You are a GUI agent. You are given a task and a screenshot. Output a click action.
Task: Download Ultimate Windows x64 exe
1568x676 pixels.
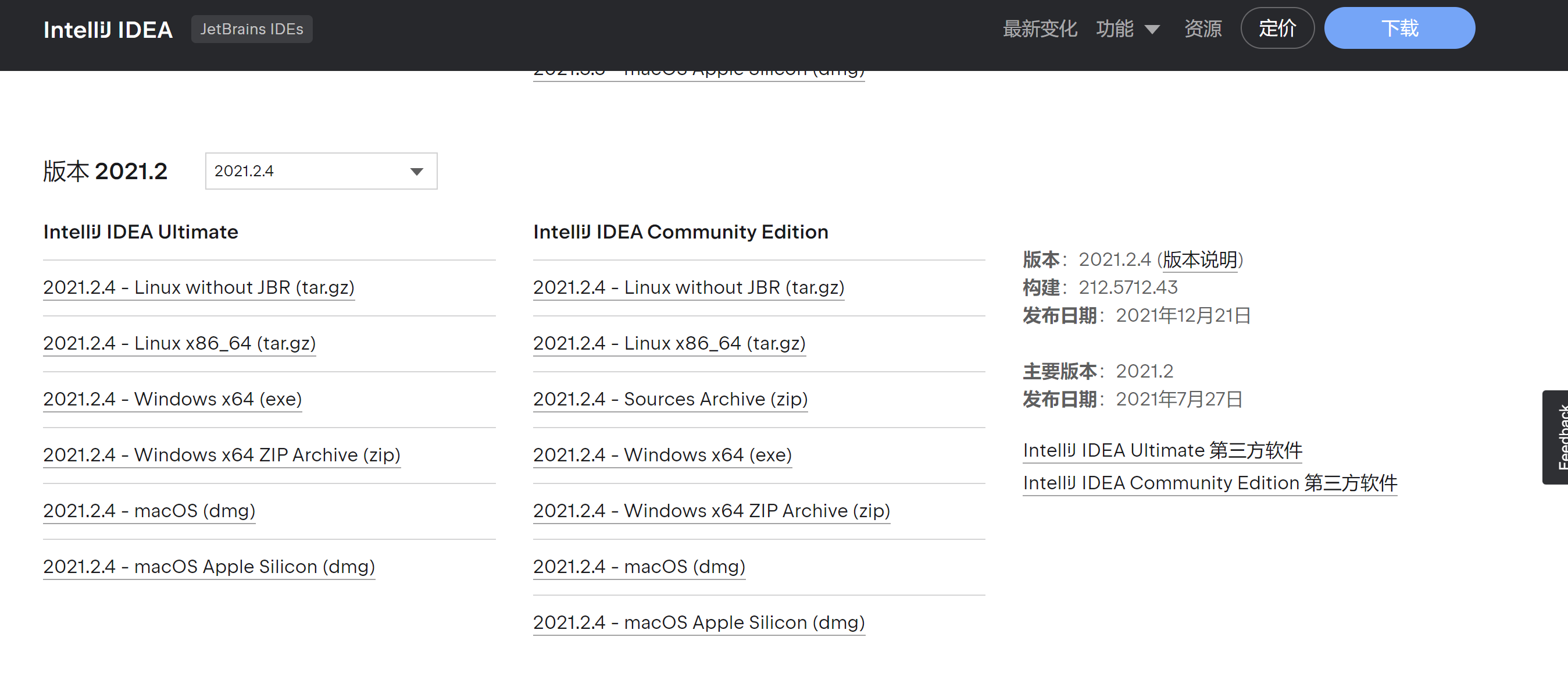(172, 399)
